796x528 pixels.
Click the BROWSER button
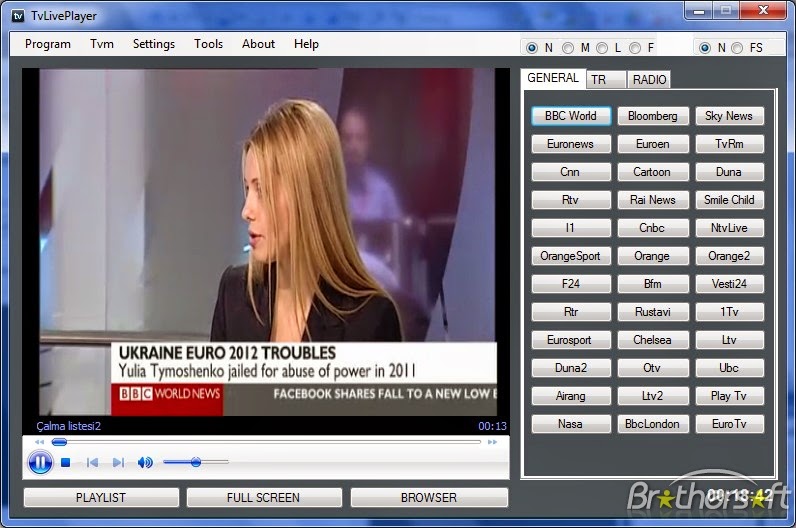click(x=429, y=498)
